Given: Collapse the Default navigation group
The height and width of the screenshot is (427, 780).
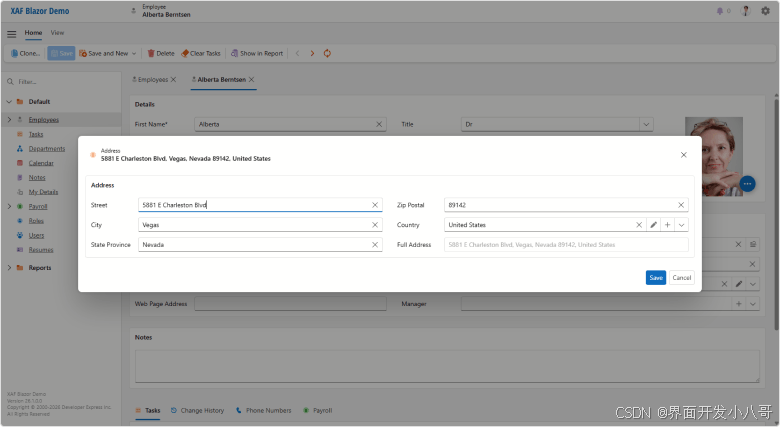Looking at the screenshot, I should pyautogui.click(x=9, y=102).
